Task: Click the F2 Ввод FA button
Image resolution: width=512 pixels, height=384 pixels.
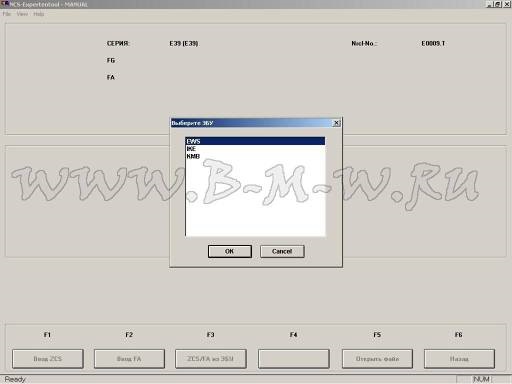Action: (x=129, y=359)
